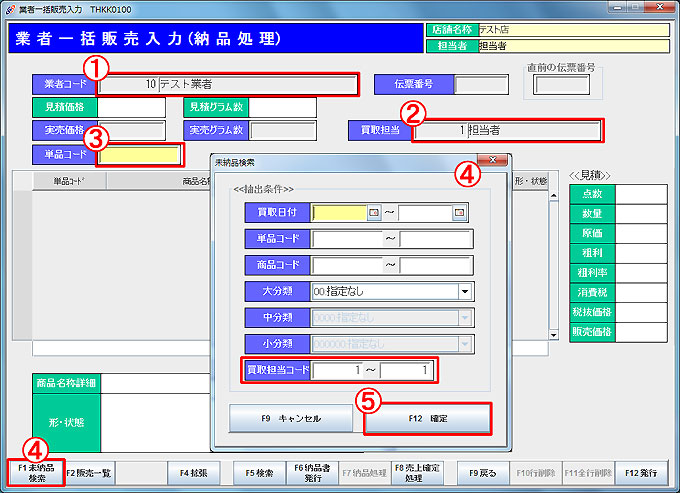Click the application icon in title bar
The height and width of the screenshot is (493, 680).
[x=10, y=10]
